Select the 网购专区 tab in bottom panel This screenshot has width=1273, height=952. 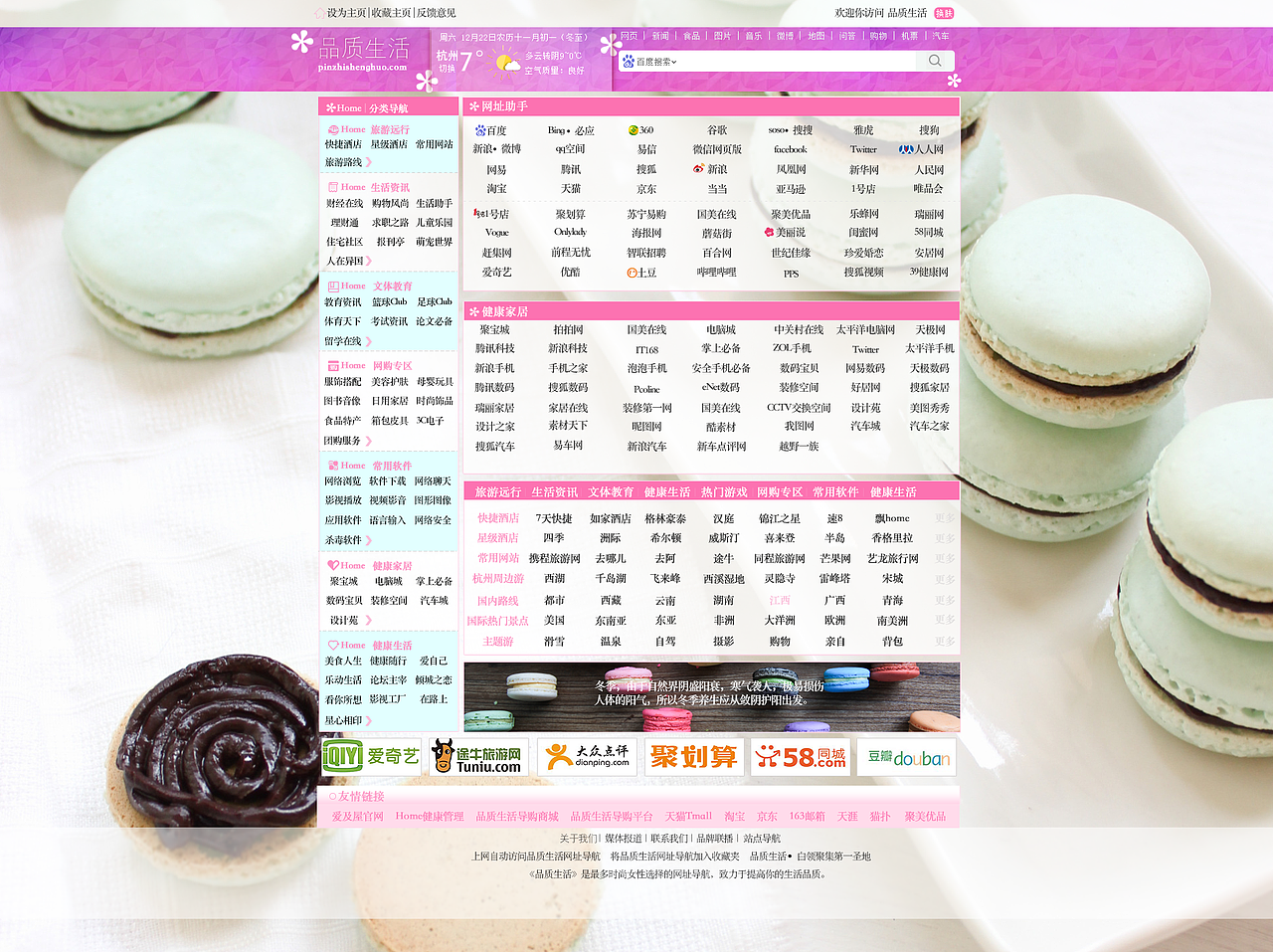779,491
